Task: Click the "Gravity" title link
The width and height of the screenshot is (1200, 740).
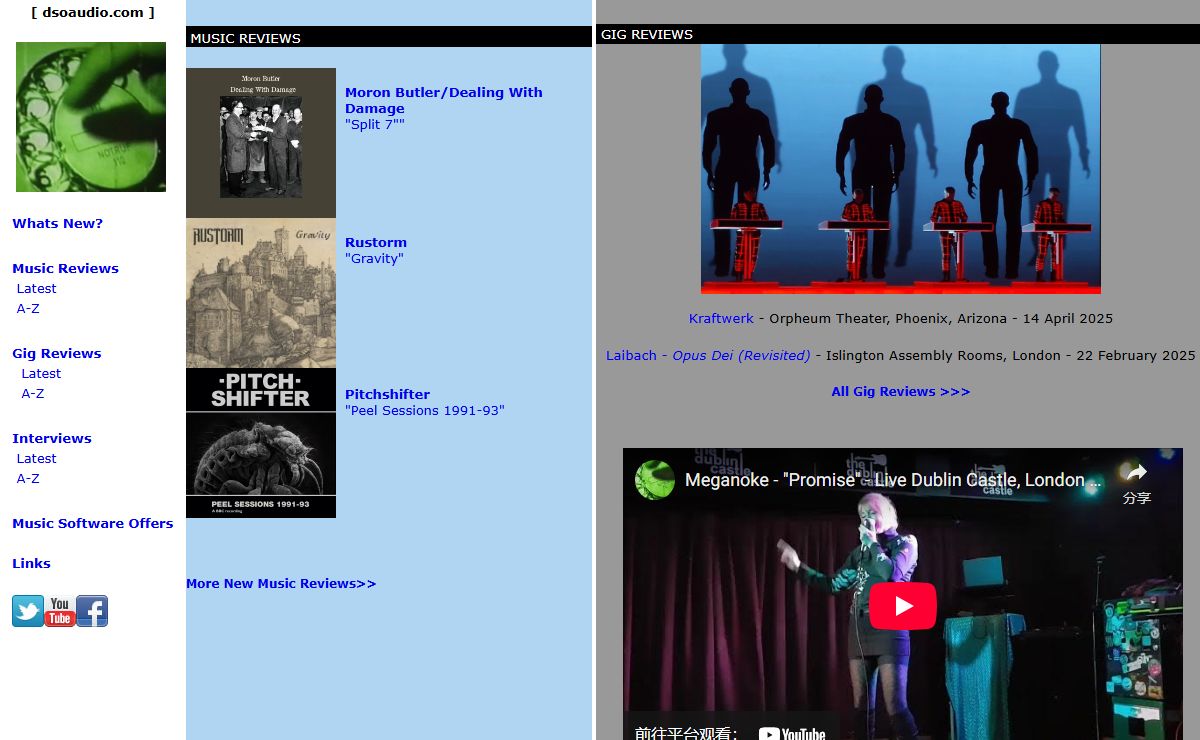Action: pos(374,258)
